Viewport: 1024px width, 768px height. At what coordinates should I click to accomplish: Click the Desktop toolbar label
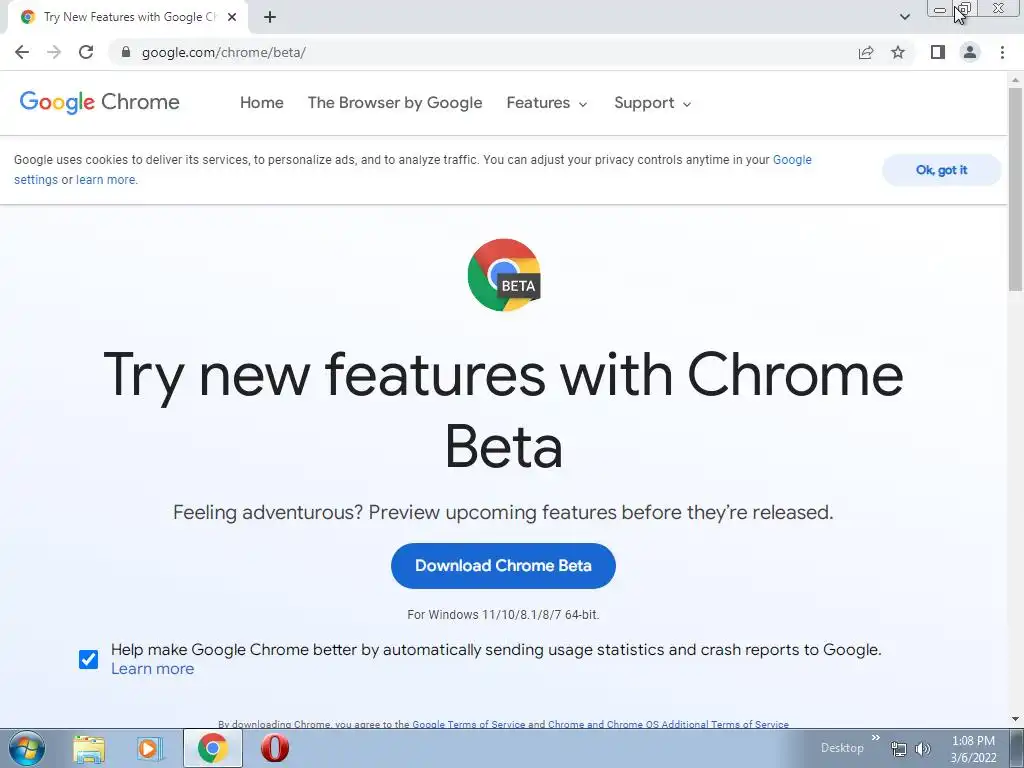842,748
